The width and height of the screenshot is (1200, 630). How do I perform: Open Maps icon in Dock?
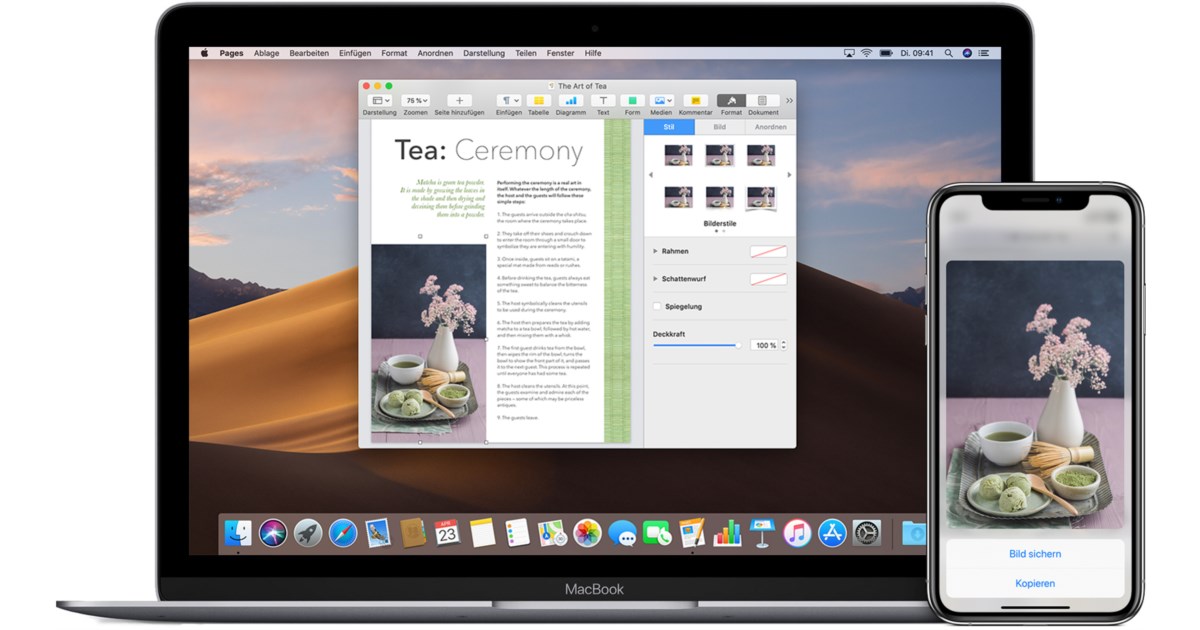point(552,533)
